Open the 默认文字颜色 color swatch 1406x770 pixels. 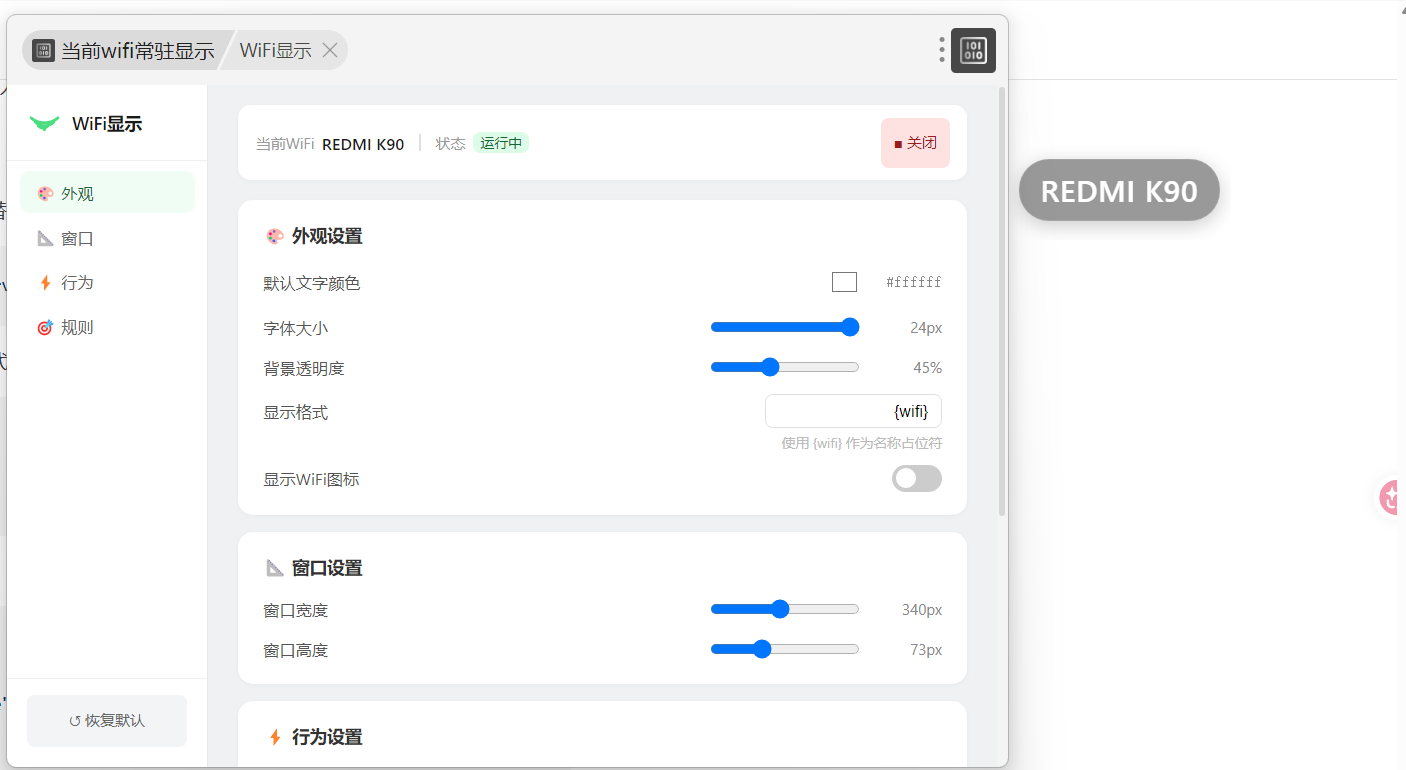point(844,282)
